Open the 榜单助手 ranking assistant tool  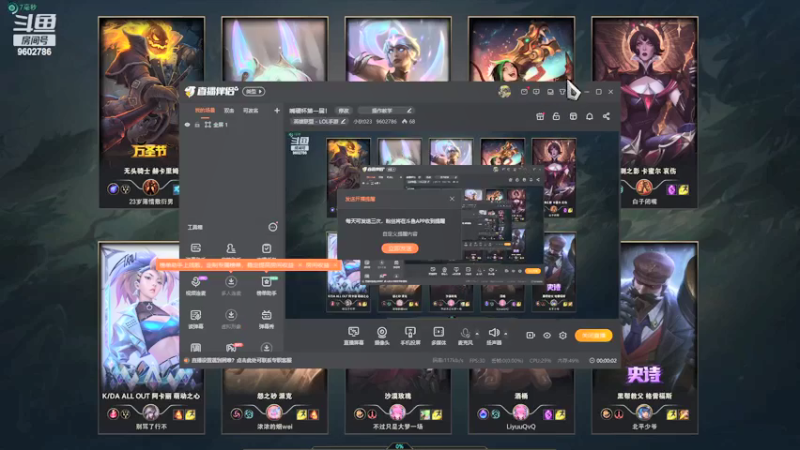pos(266,286)
